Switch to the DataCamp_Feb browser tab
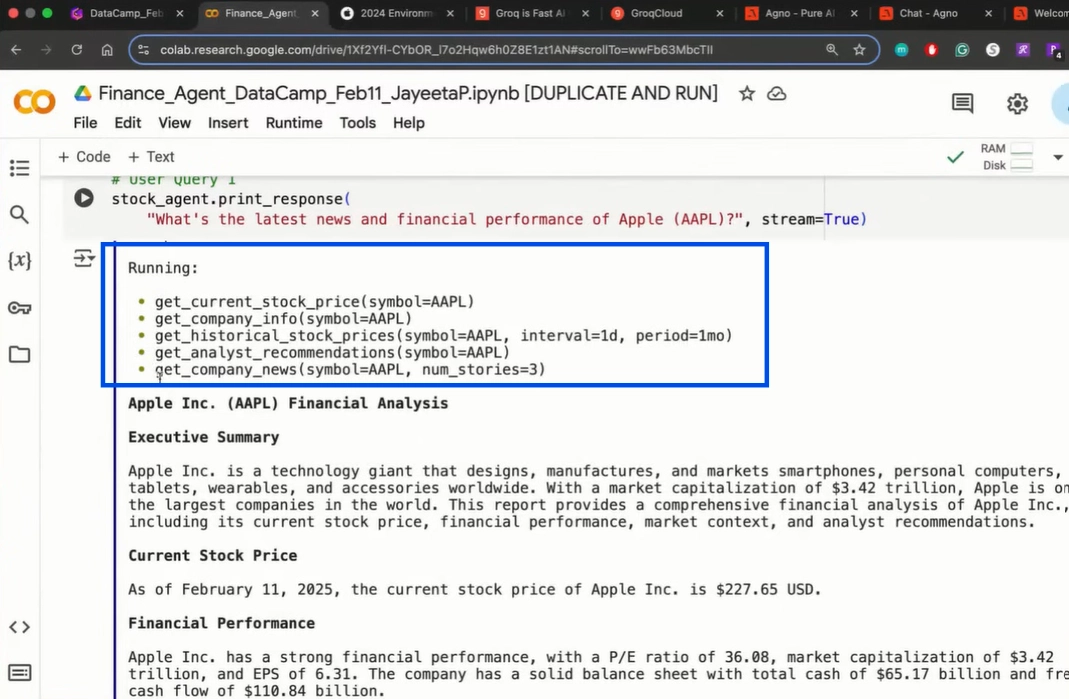 tap(126, 13)
